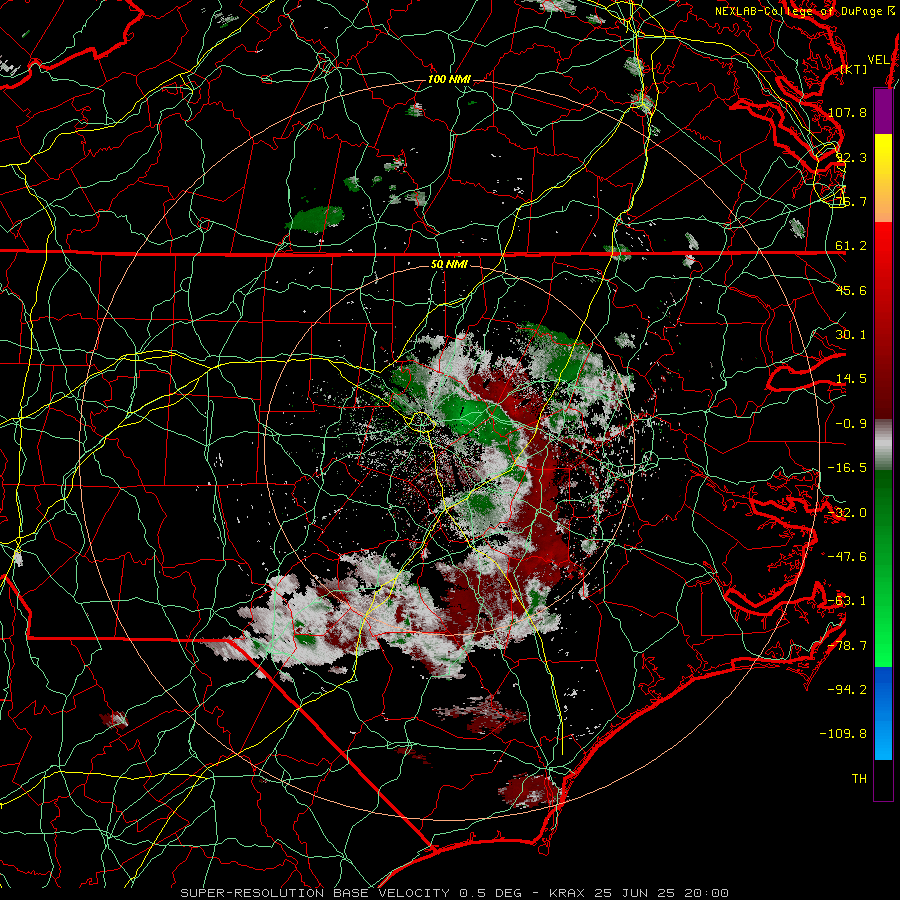Viewport: 900px width, 900px height.
Task: Click the yellow segment of the velocity color bar
Action: point(883,178)
